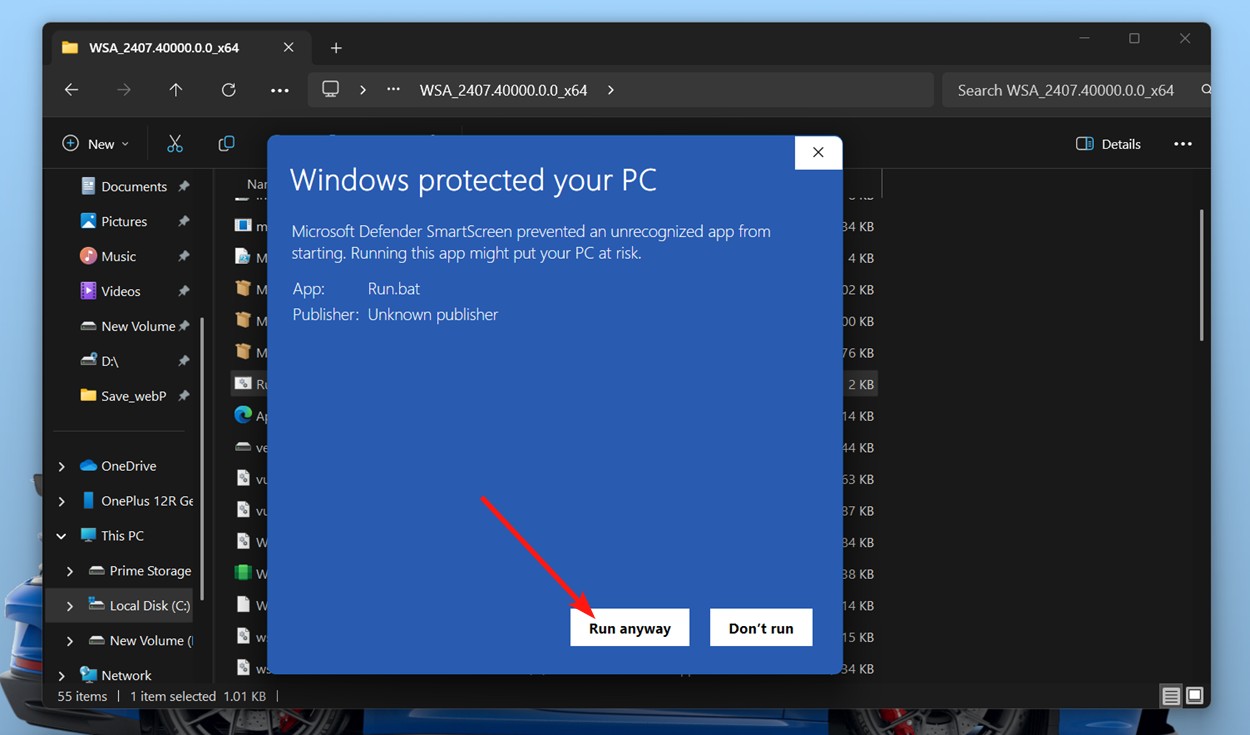Image resolution: width=1250 pixels, height=735 pixels.
Task: Collapse the This PC tree item
Action: (61, 535)
